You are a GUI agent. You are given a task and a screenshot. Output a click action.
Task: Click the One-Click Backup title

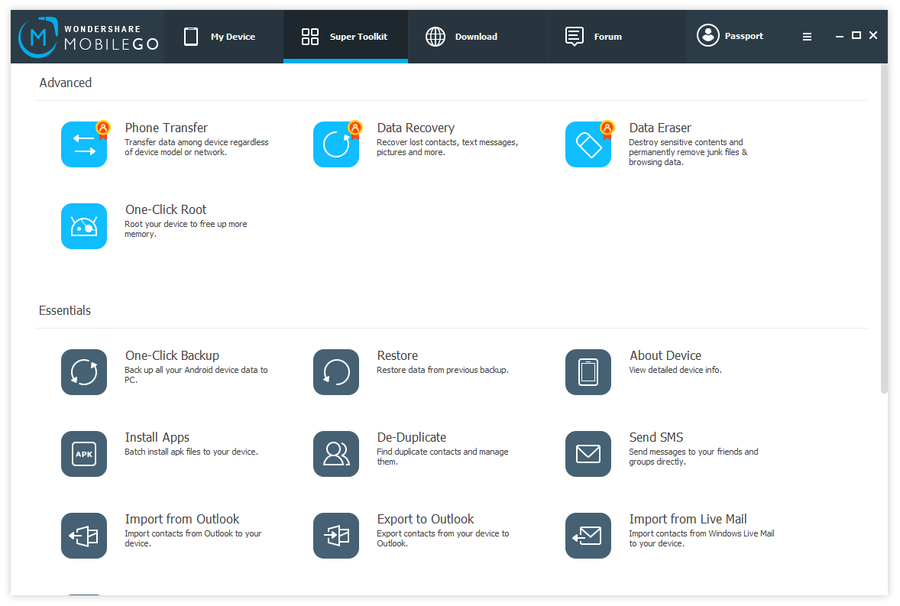pos(172,356)
